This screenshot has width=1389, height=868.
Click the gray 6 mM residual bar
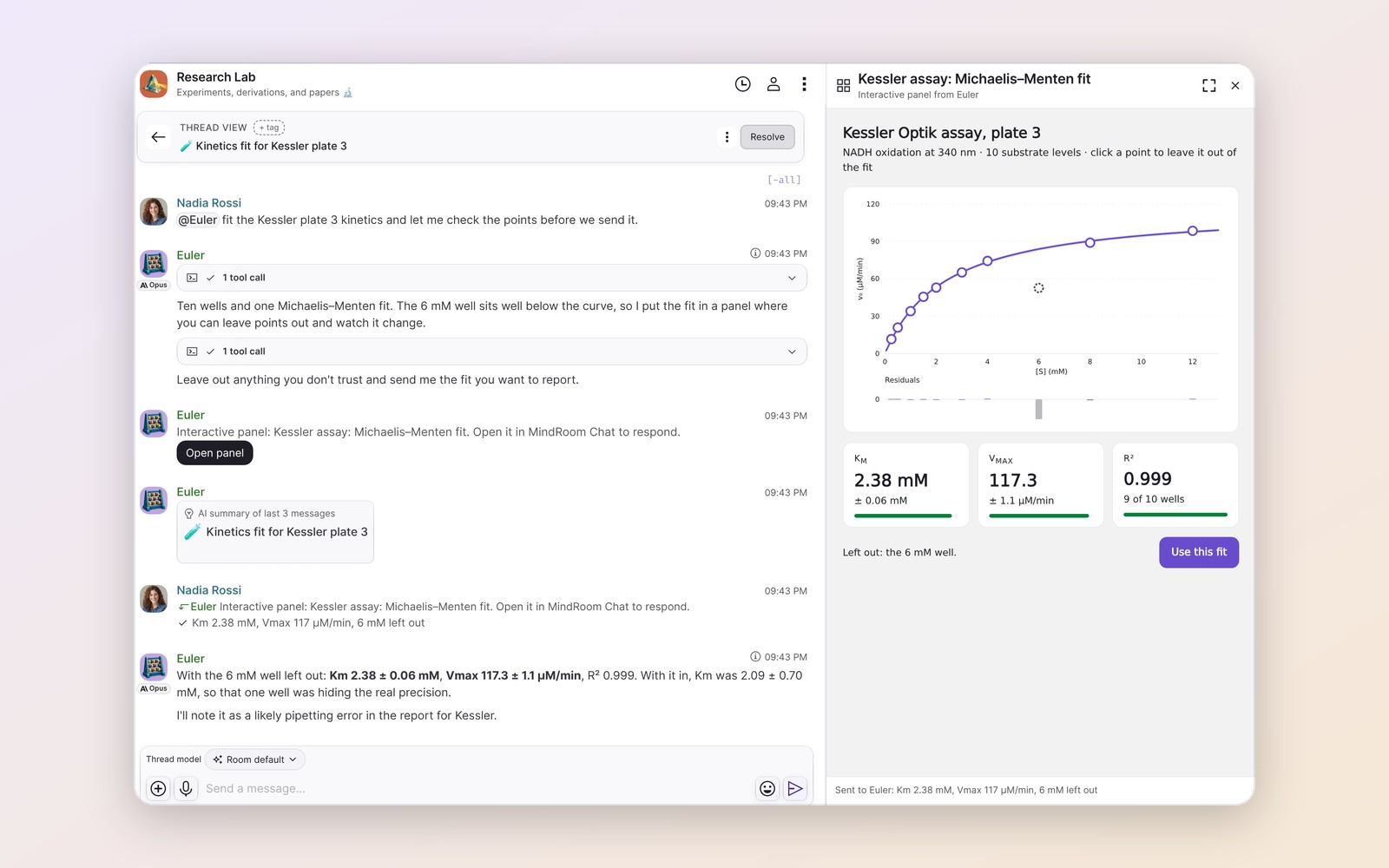pos(1038,409)
